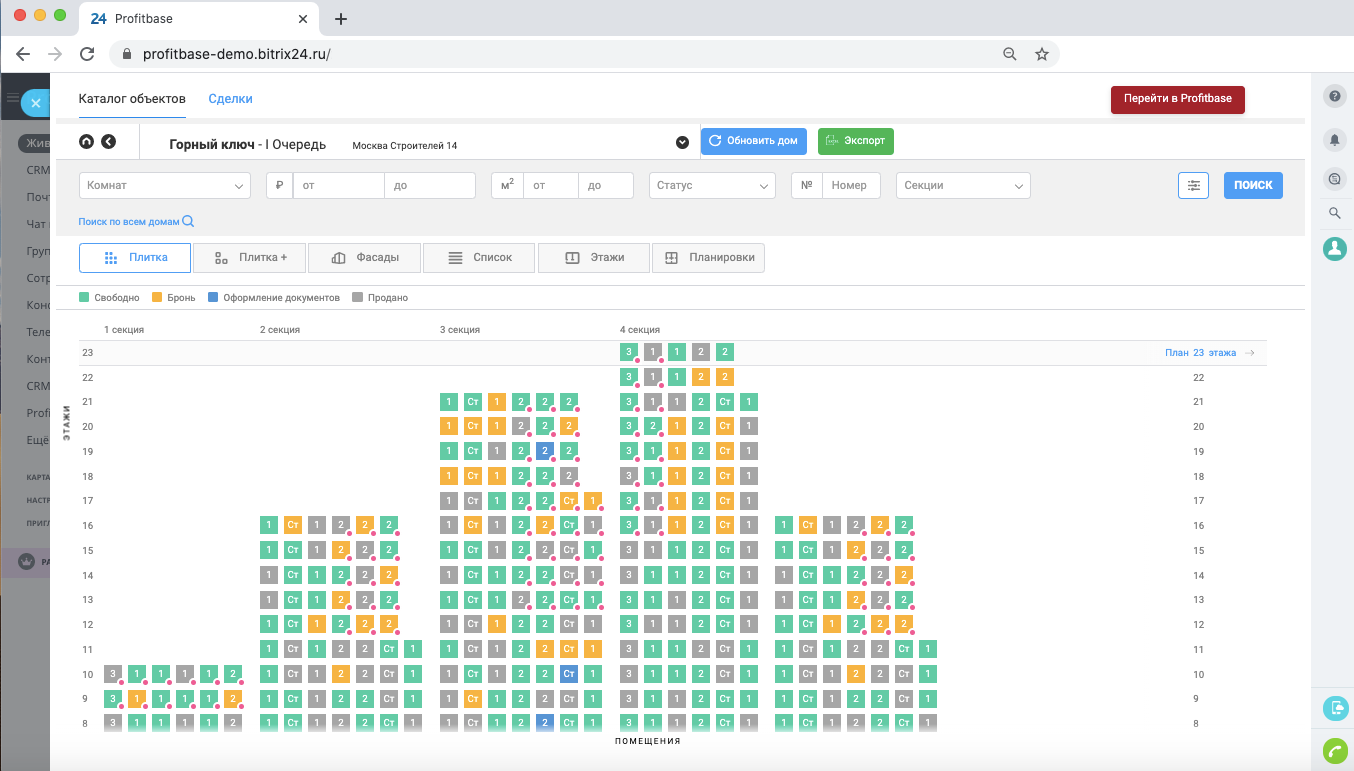Click the teal mobile app icon in the right sidebar

(x=1335, y=709)
